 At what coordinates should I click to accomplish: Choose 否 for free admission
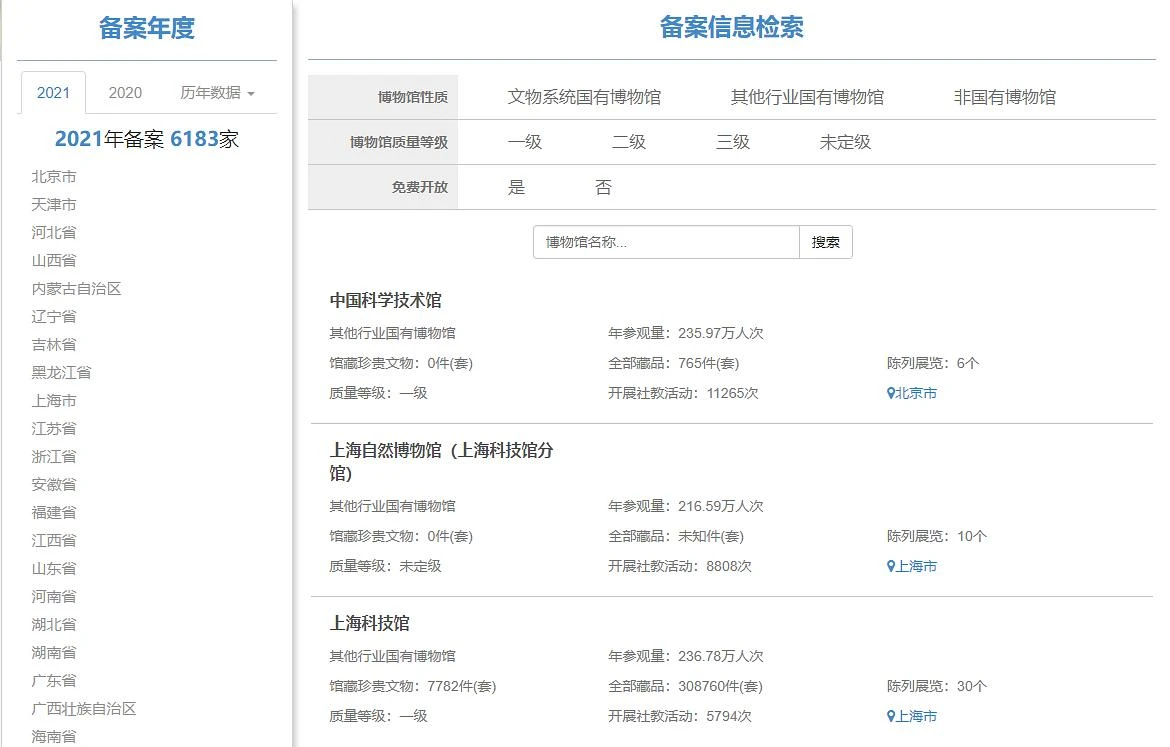[x=604, y=187]
